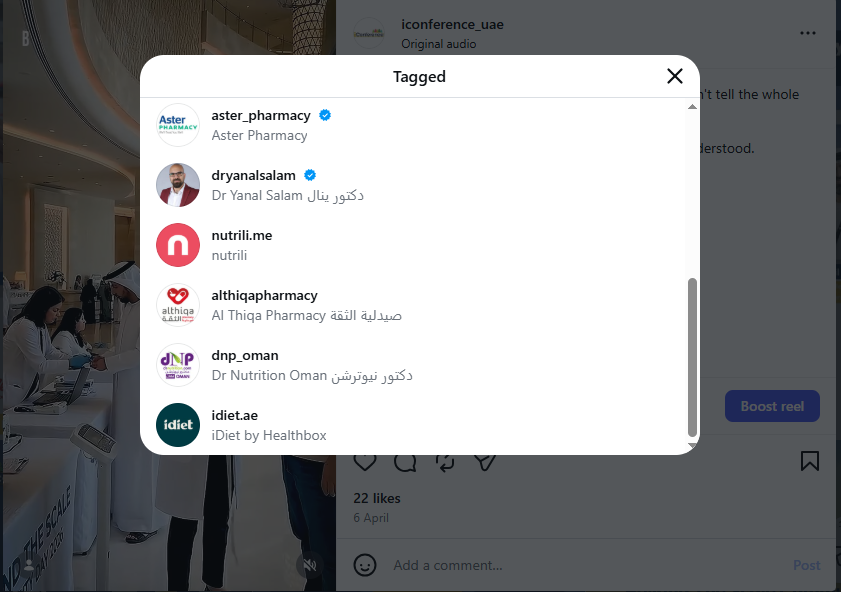Unmute the reel audio
This screenshot has width=841, height=592.
point(311,565)
